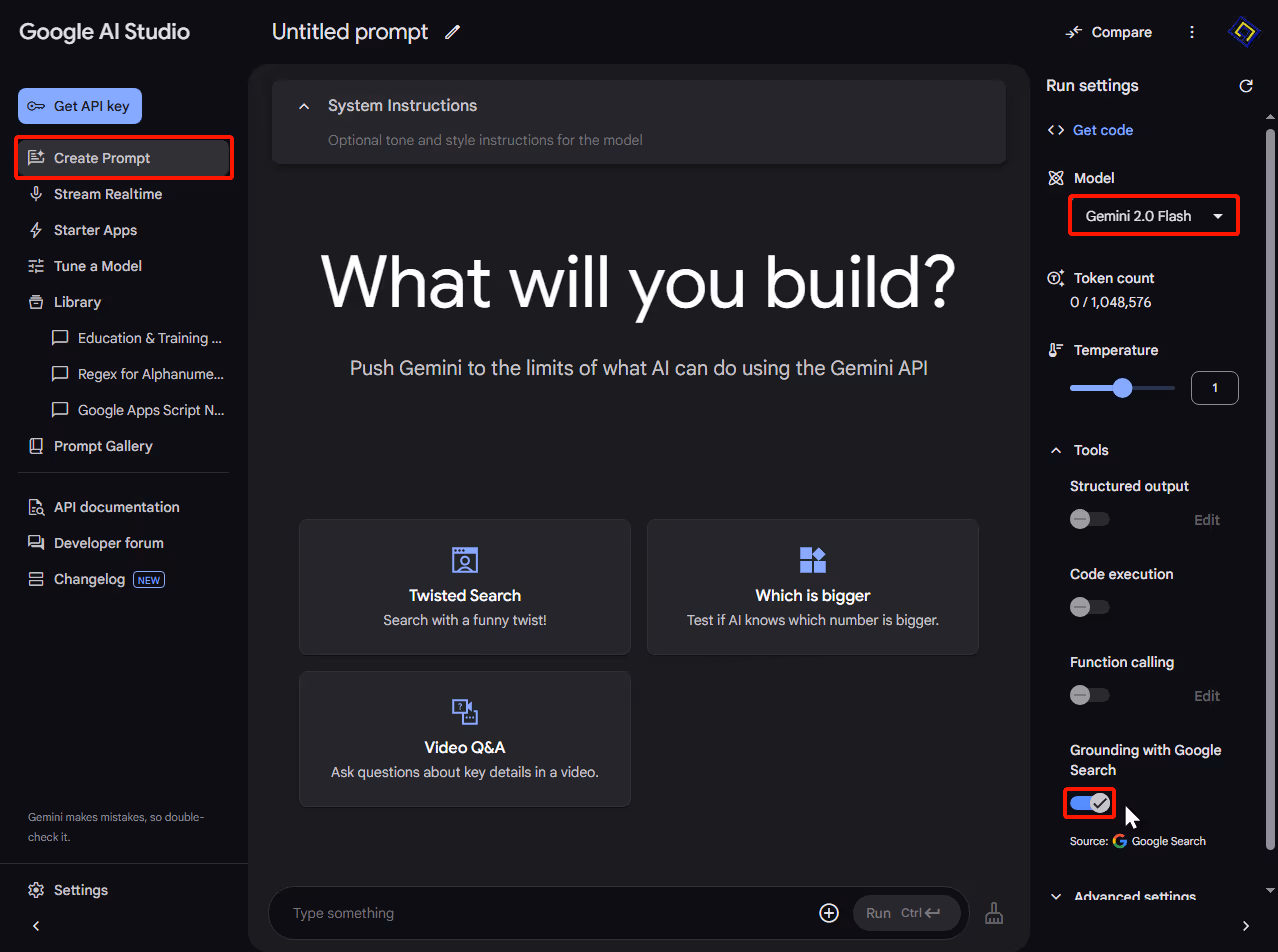1278x952 pixels.
Task: Click the edit pencil next to Untitled prompt
Action: pos(453,32)
